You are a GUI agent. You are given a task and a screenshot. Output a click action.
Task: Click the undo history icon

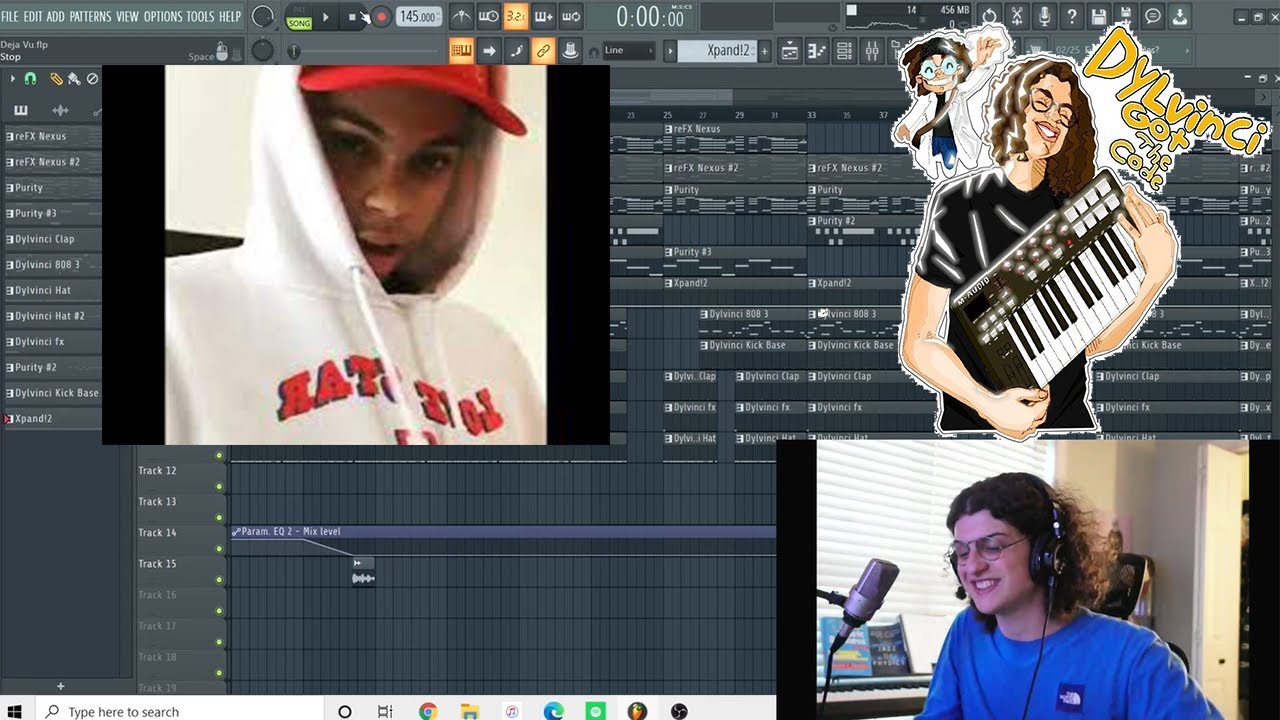pos(989,17)
